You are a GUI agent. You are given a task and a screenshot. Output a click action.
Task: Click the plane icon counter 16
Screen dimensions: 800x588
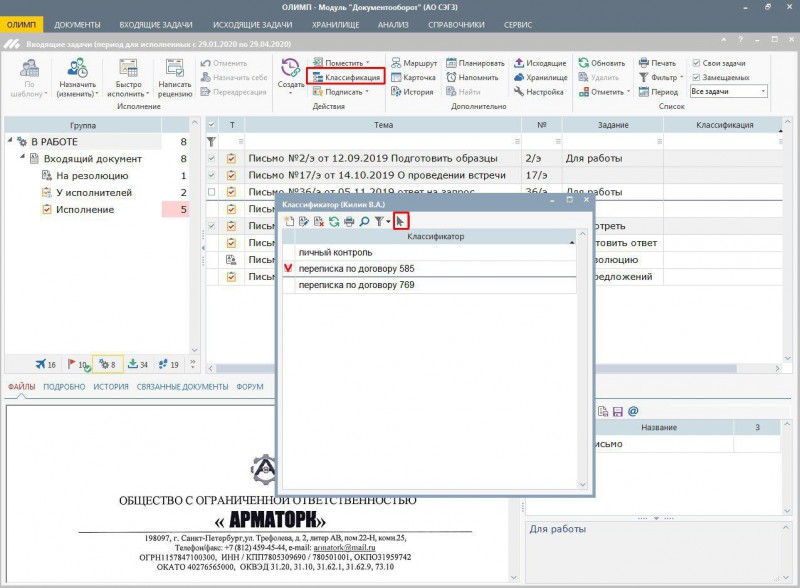(45, 364)
